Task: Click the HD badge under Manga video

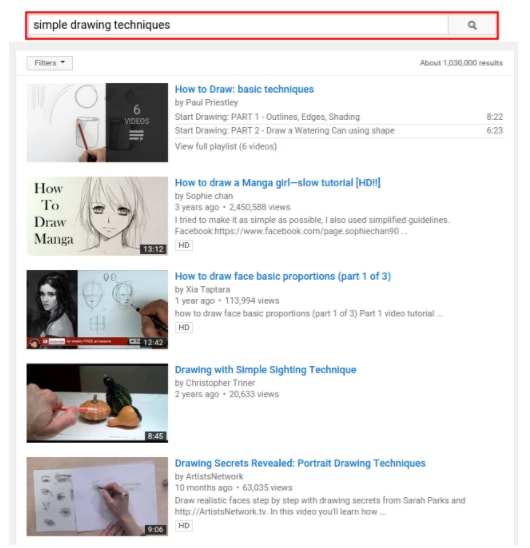Action: click(184, 245)
